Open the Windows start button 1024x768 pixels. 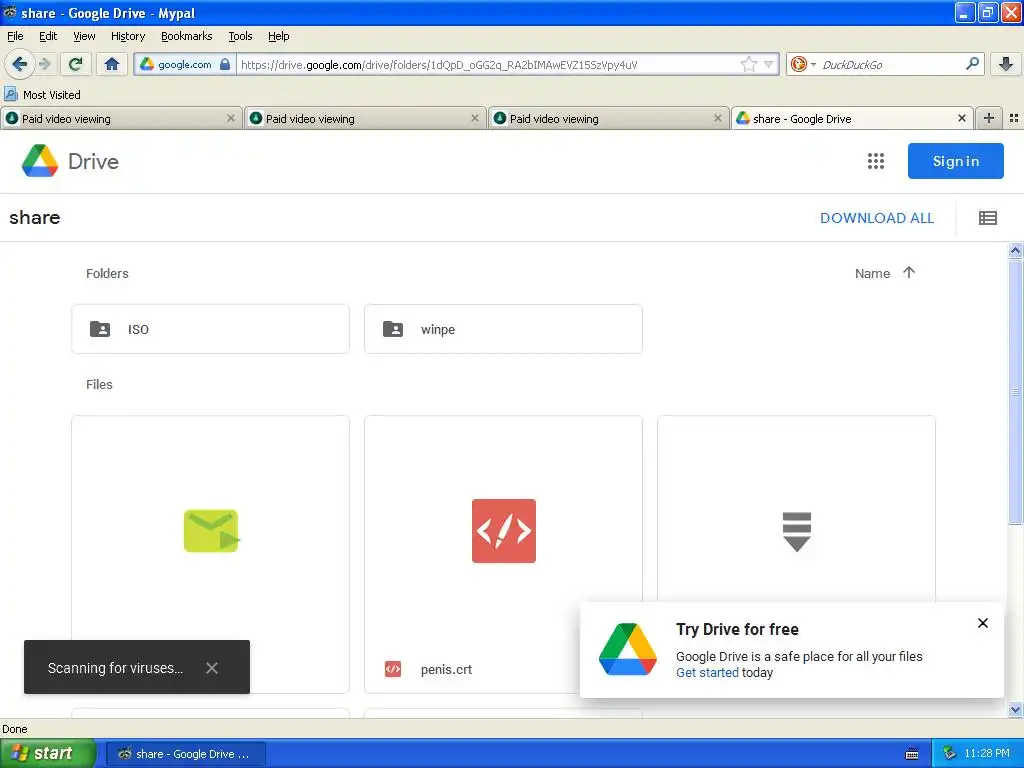(x=48, y=754)
